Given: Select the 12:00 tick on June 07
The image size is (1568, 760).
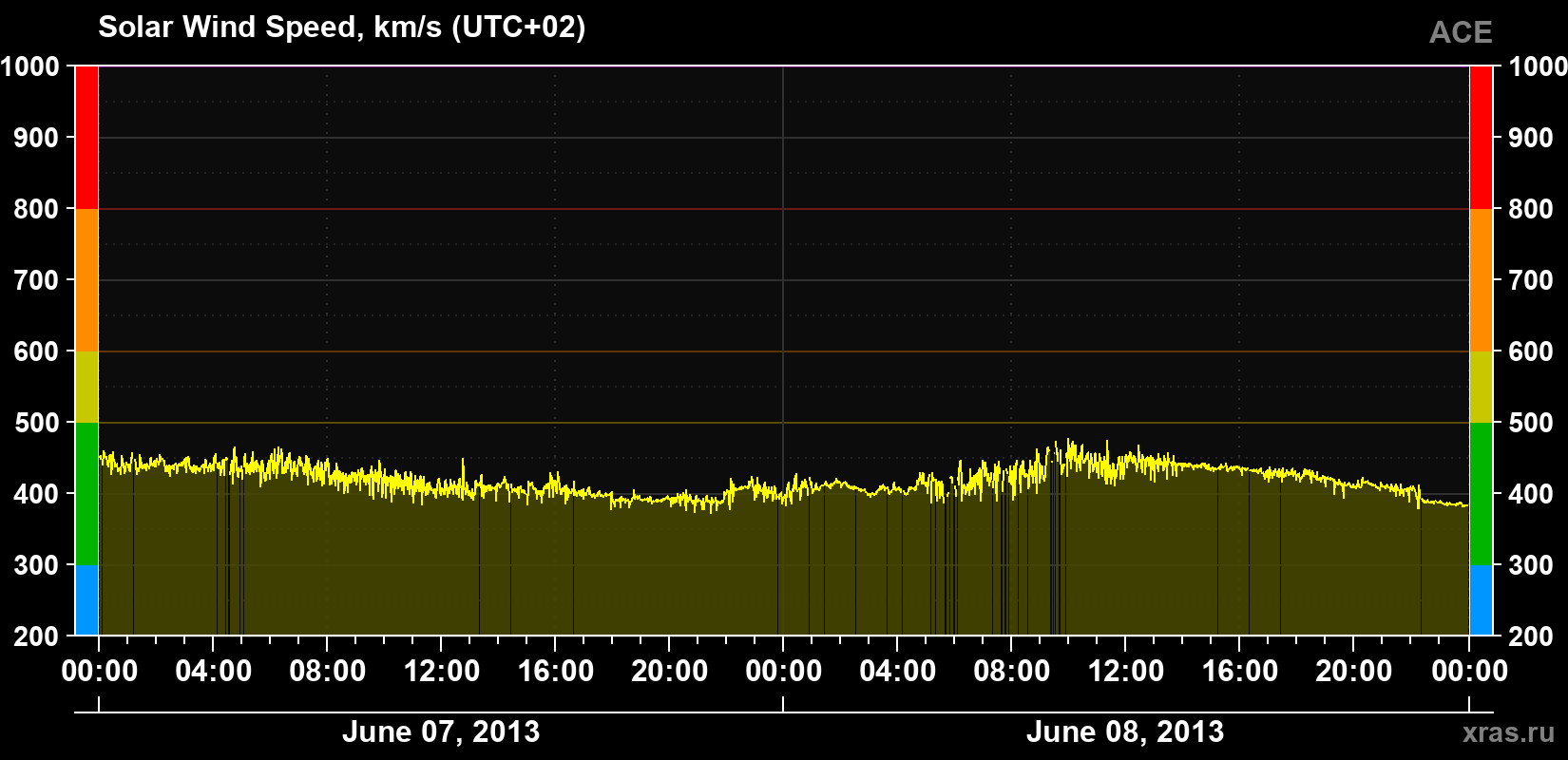Looking at the screenshot, I should pyautogui.click(x=442, y=671).
